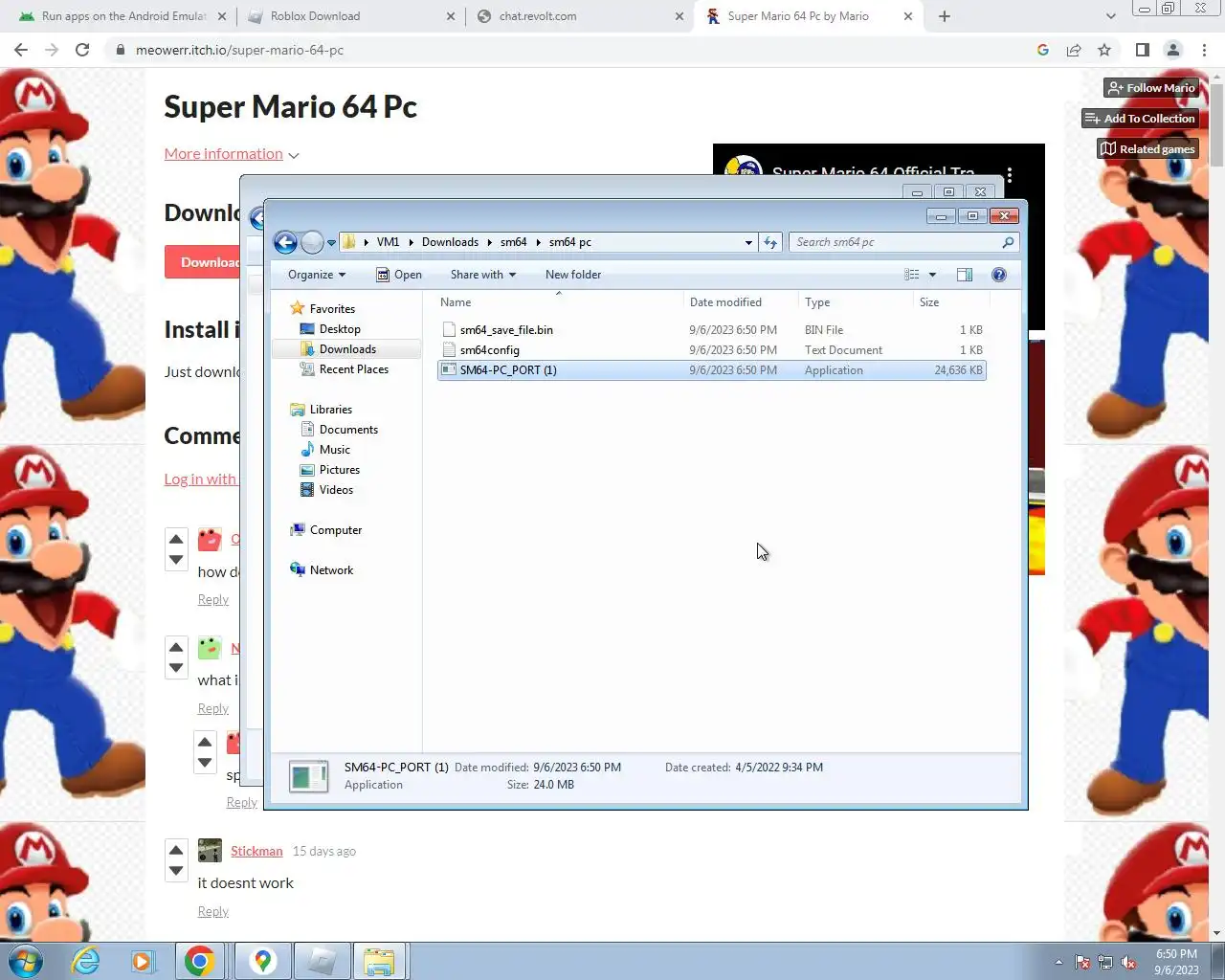
Task: Click New folder in the toolbar
Action: click(573, 275)
